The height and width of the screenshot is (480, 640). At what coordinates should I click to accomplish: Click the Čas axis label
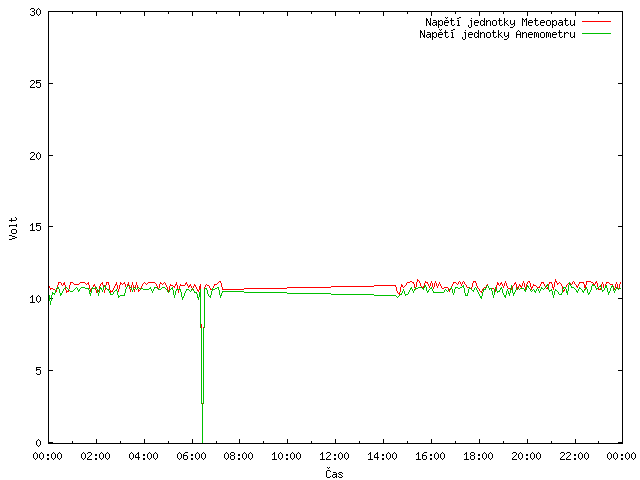334,474
